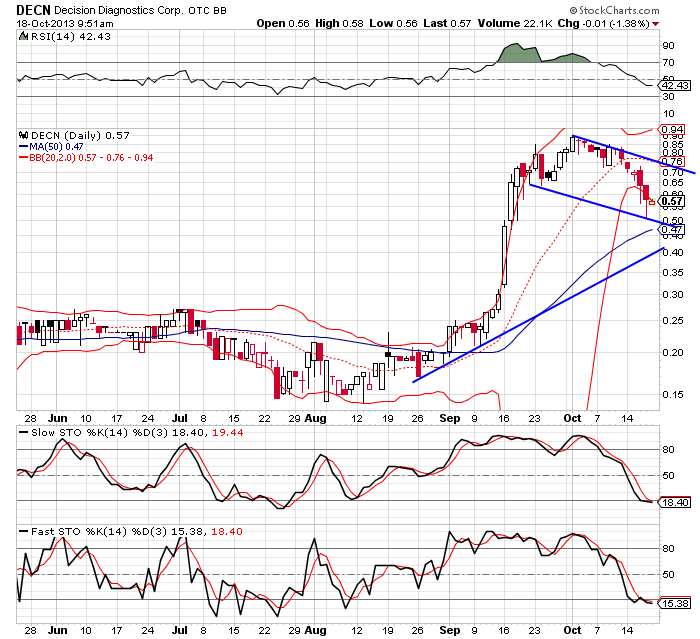
Task: Click the red 18.40 Fast STO %D value
Action: (227, 531)
